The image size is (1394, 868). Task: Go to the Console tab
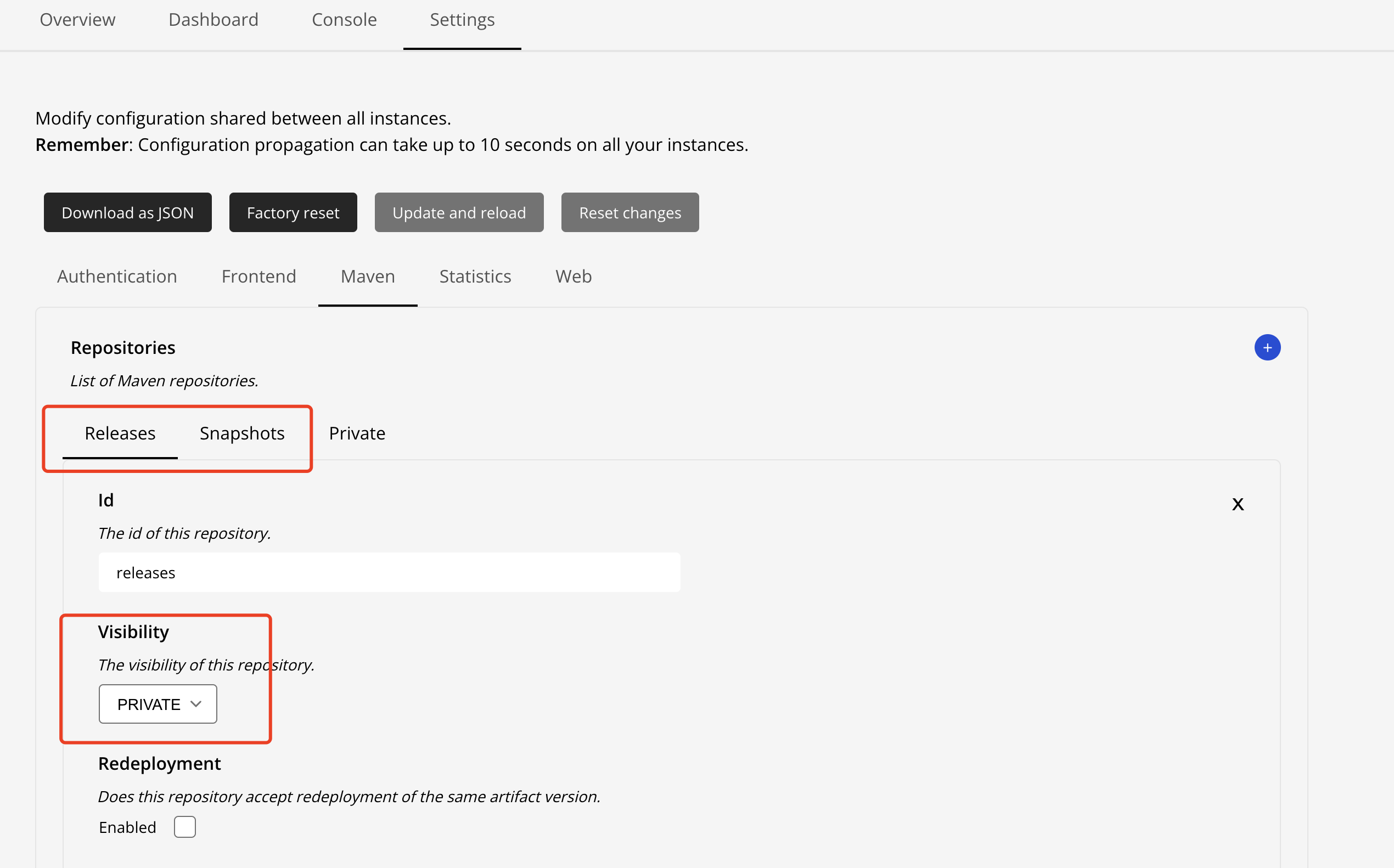click(344, 20)
